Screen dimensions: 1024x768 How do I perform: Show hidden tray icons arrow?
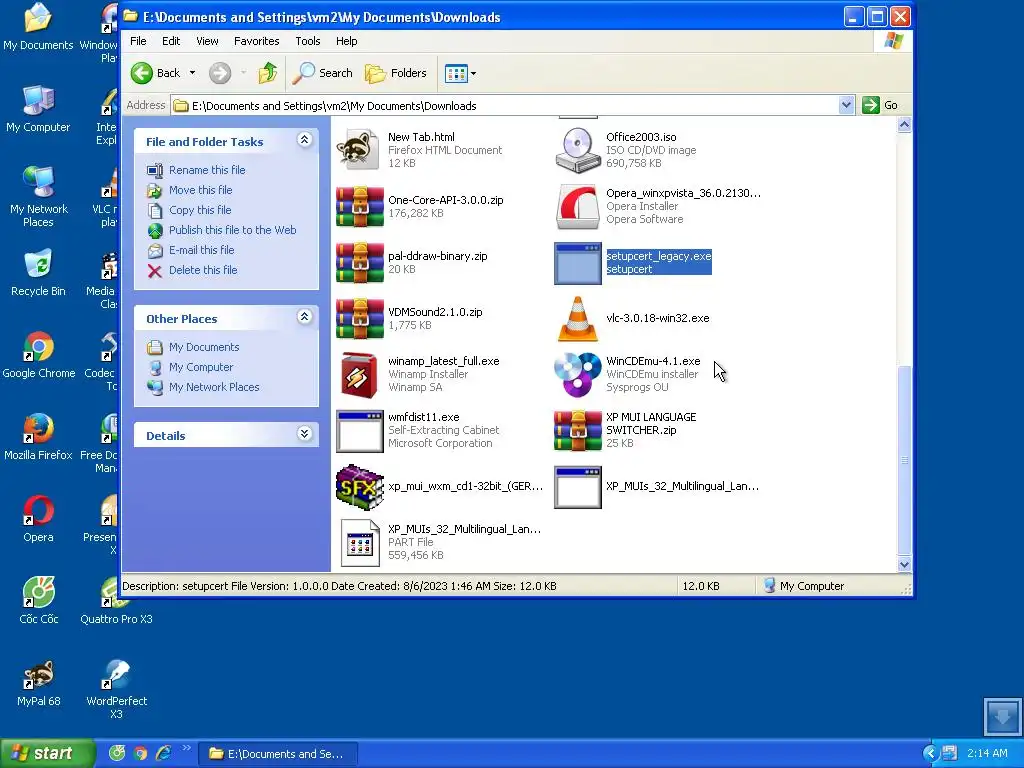coord(930,753)
